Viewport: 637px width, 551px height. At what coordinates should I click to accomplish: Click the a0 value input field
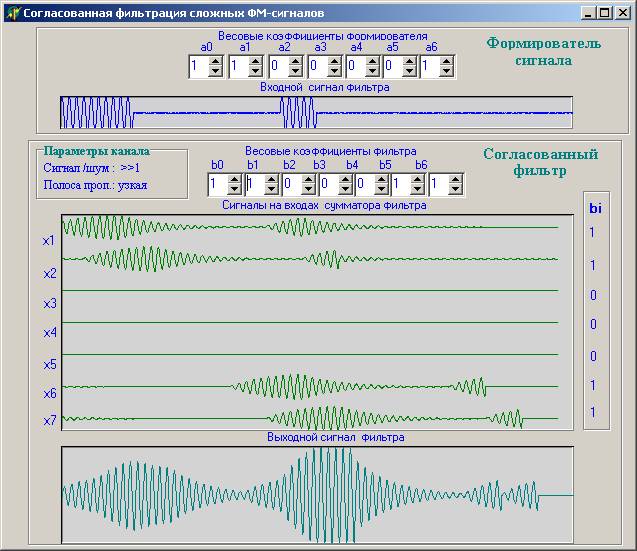pyautogui.click(x=199, y=66)
